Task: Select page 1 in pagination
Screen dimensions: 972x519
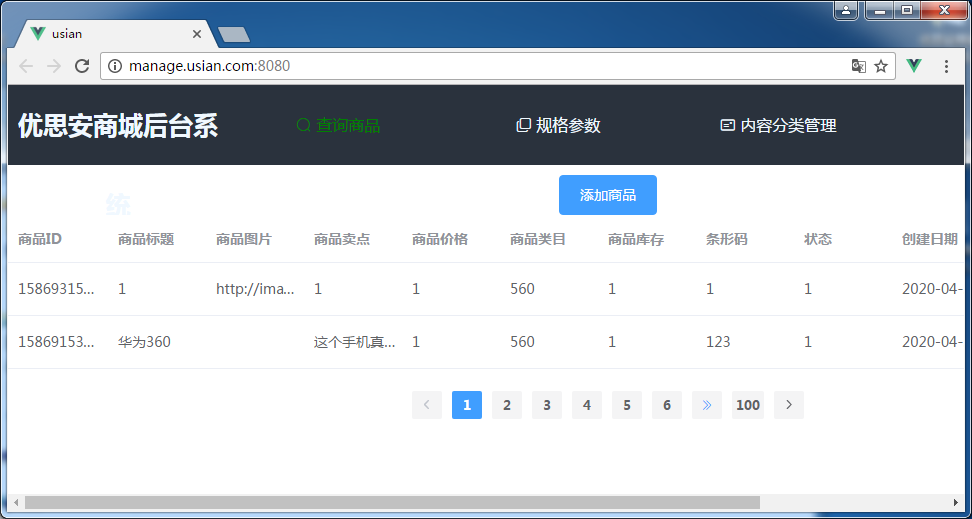Action: (x=467, y=405)
